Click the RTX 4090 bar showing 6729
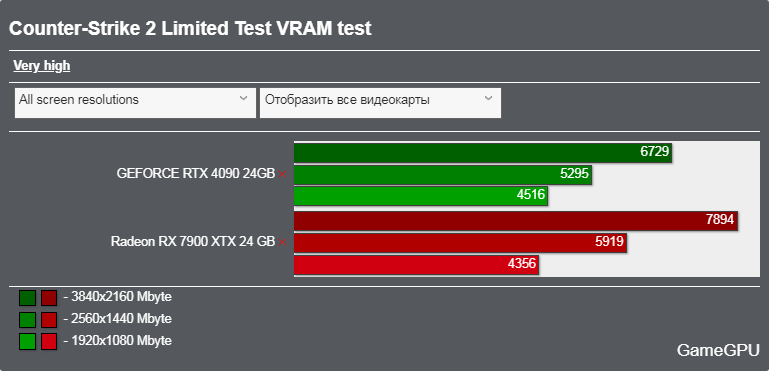 click(483, 152)
